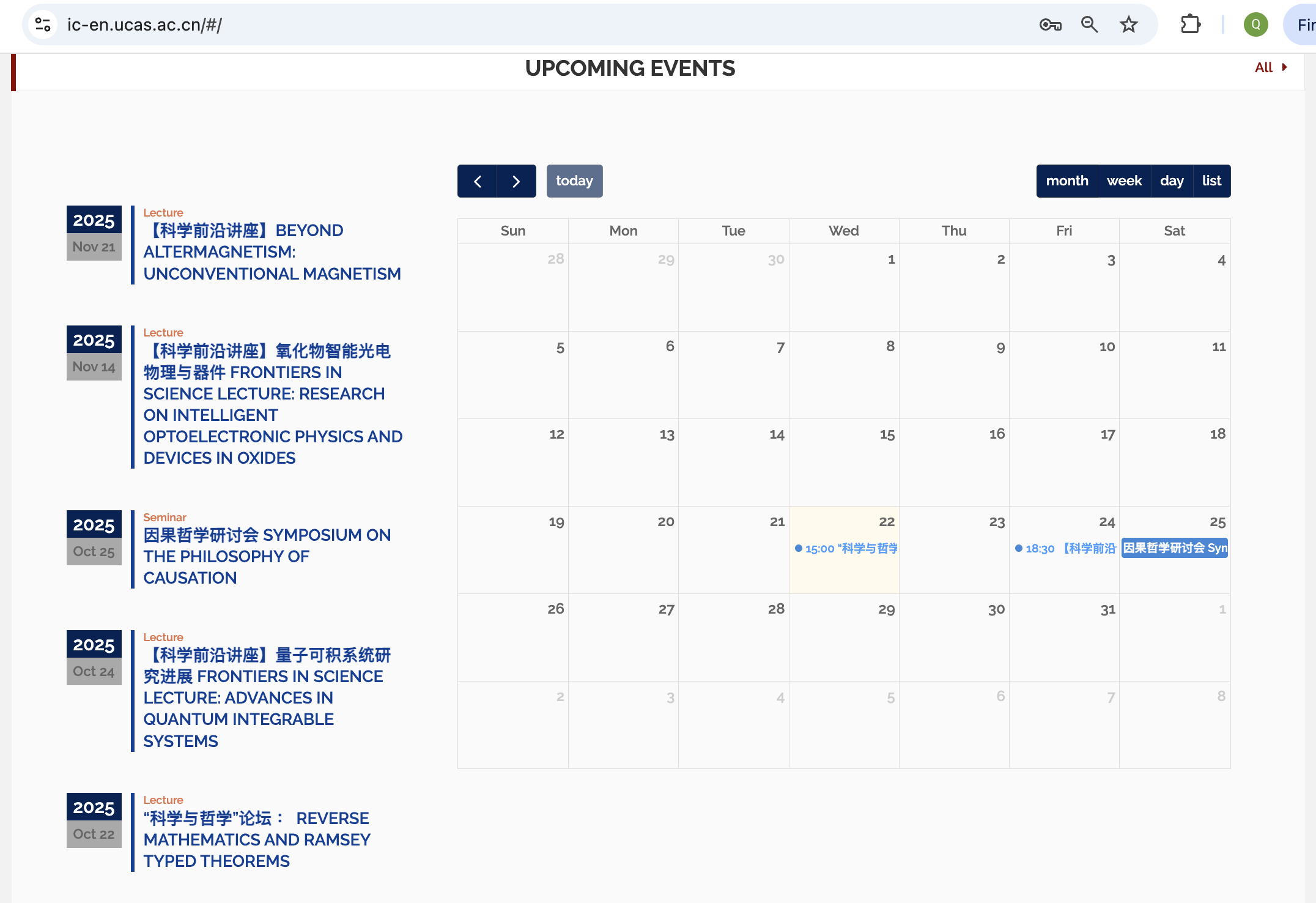The height and width of the screenshot is (903, 1316).
Task: Open the 18:30 event on October 24
Action: (1066, 548)
